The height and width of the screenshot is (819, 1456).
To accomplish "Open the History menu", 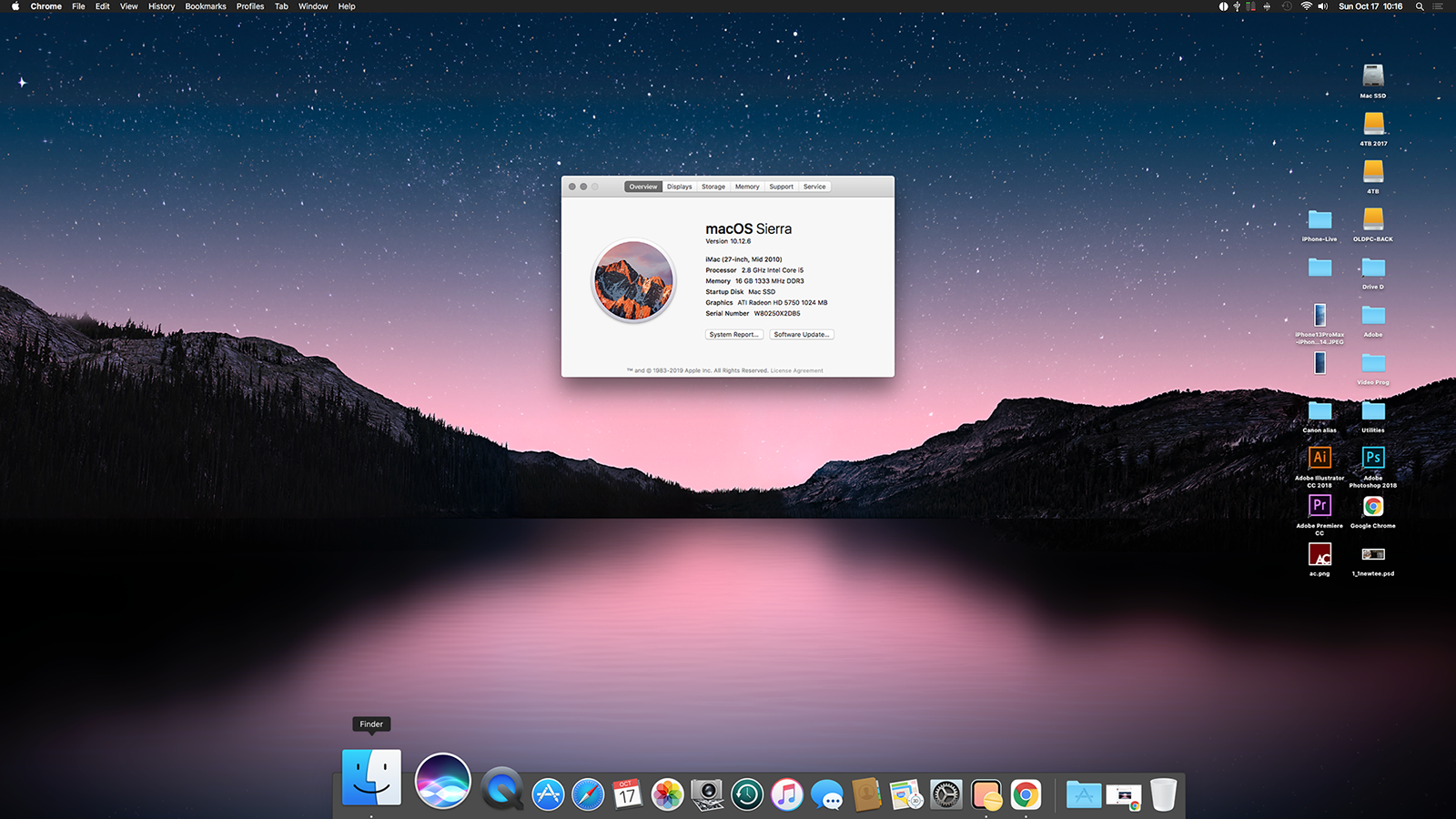I will [161, 6].
